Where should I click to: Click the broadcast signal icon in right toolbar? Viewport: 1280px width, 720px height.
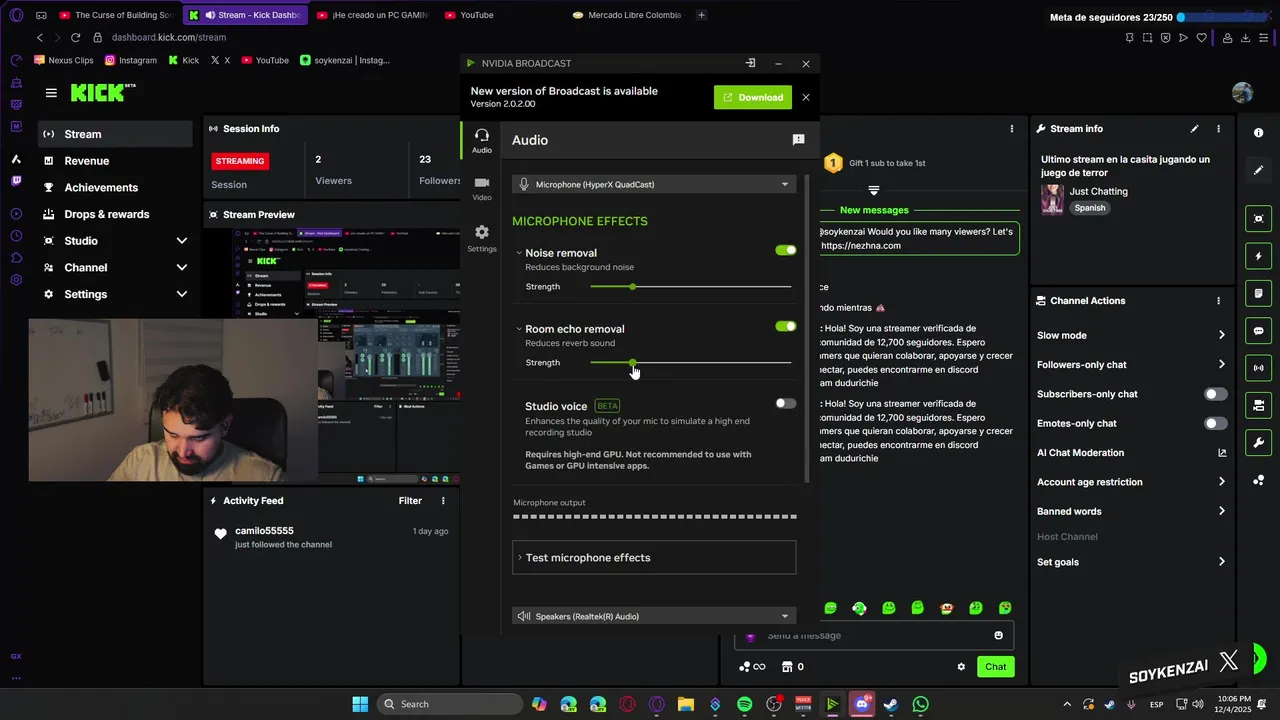[1258, 368]
